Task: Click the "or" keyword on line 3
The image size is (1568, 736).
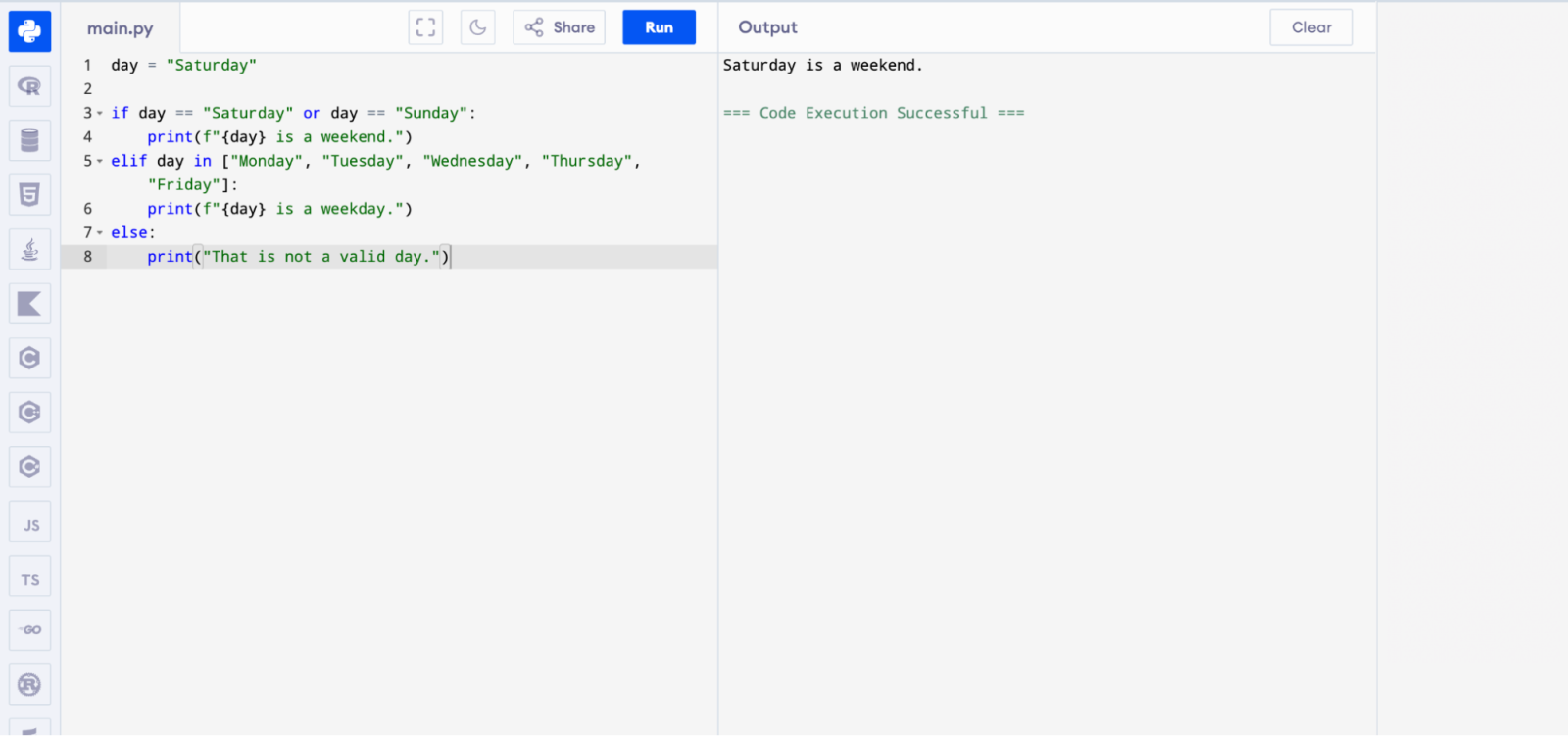Action: [x=312, y=113]
